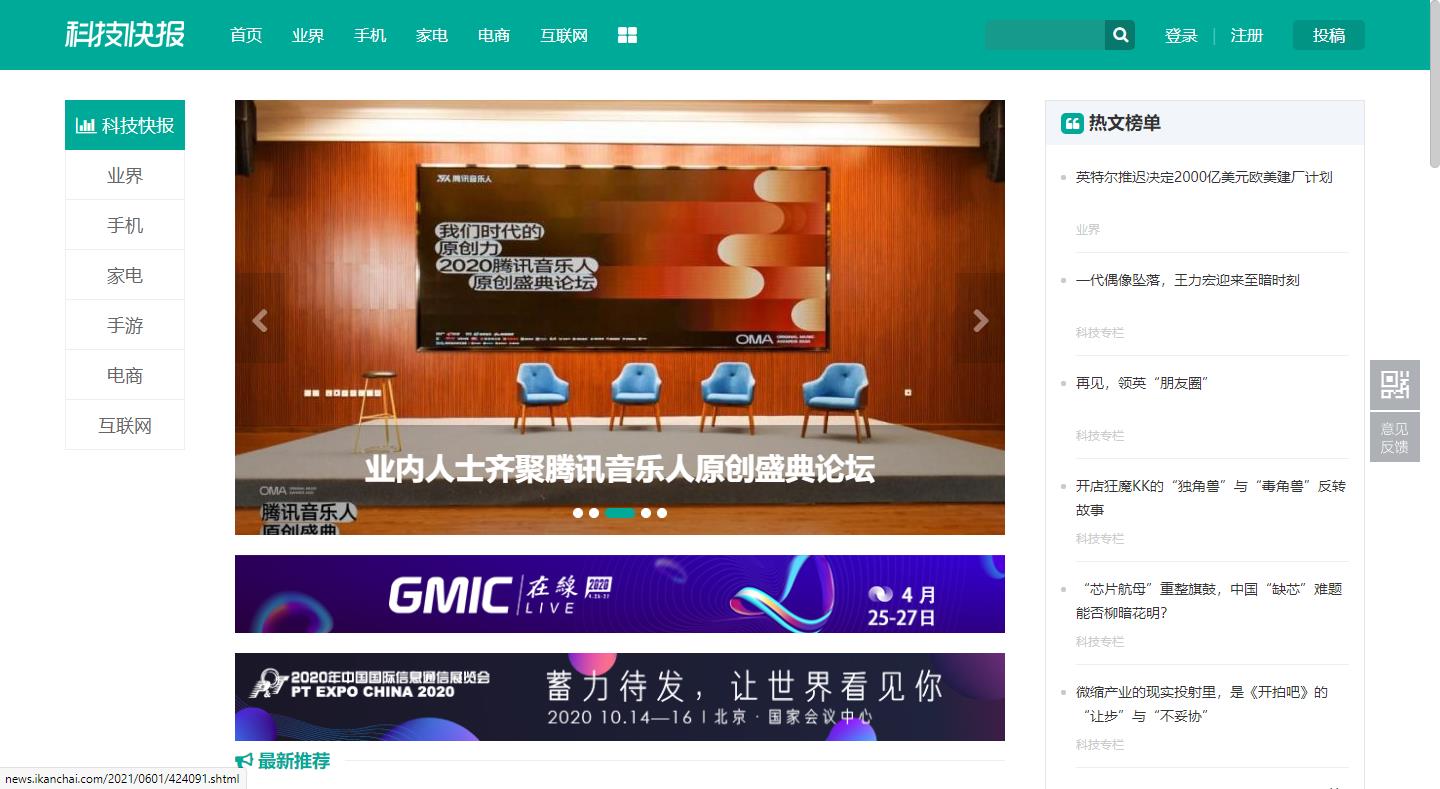The image size is (1440, 789).
Task: Click 科技专栏 tag under 王力宏 article
Action: pyautogui.click(x=1100, y=332)
